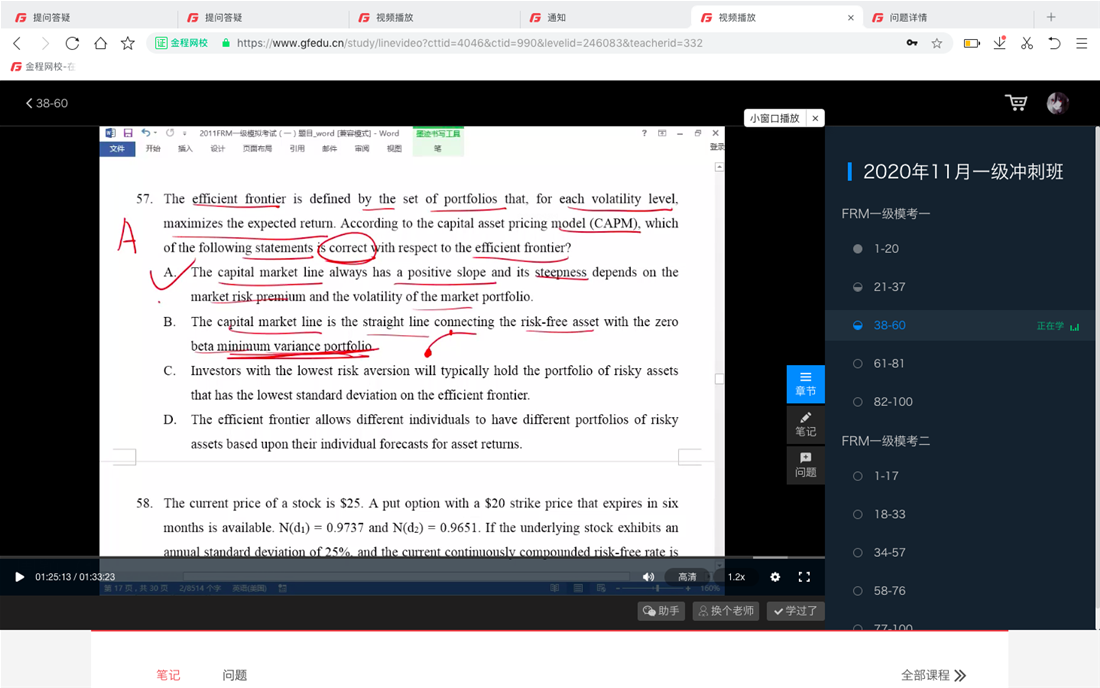Open video settings gear
The width and height of the screenshot is (1100, 688).
774,577
